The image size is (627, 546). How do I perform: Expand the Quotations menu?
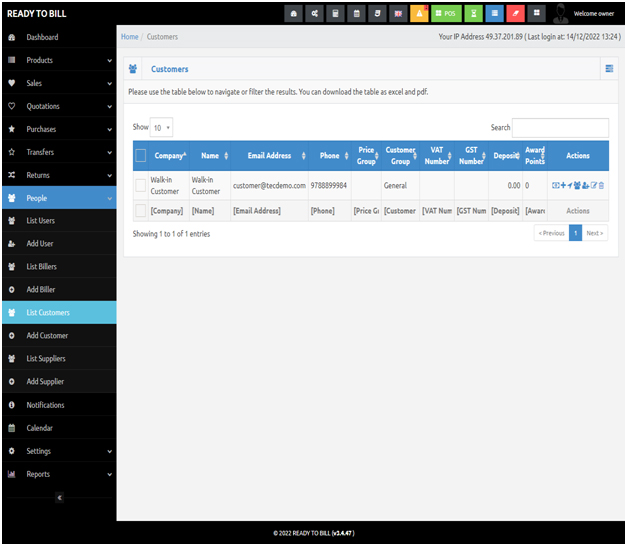coord(59,106)
